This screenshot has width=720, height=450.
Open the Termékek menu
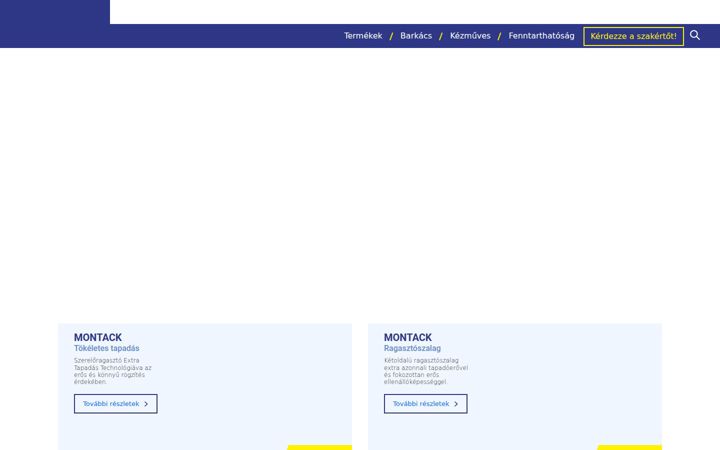click(363, 36)
